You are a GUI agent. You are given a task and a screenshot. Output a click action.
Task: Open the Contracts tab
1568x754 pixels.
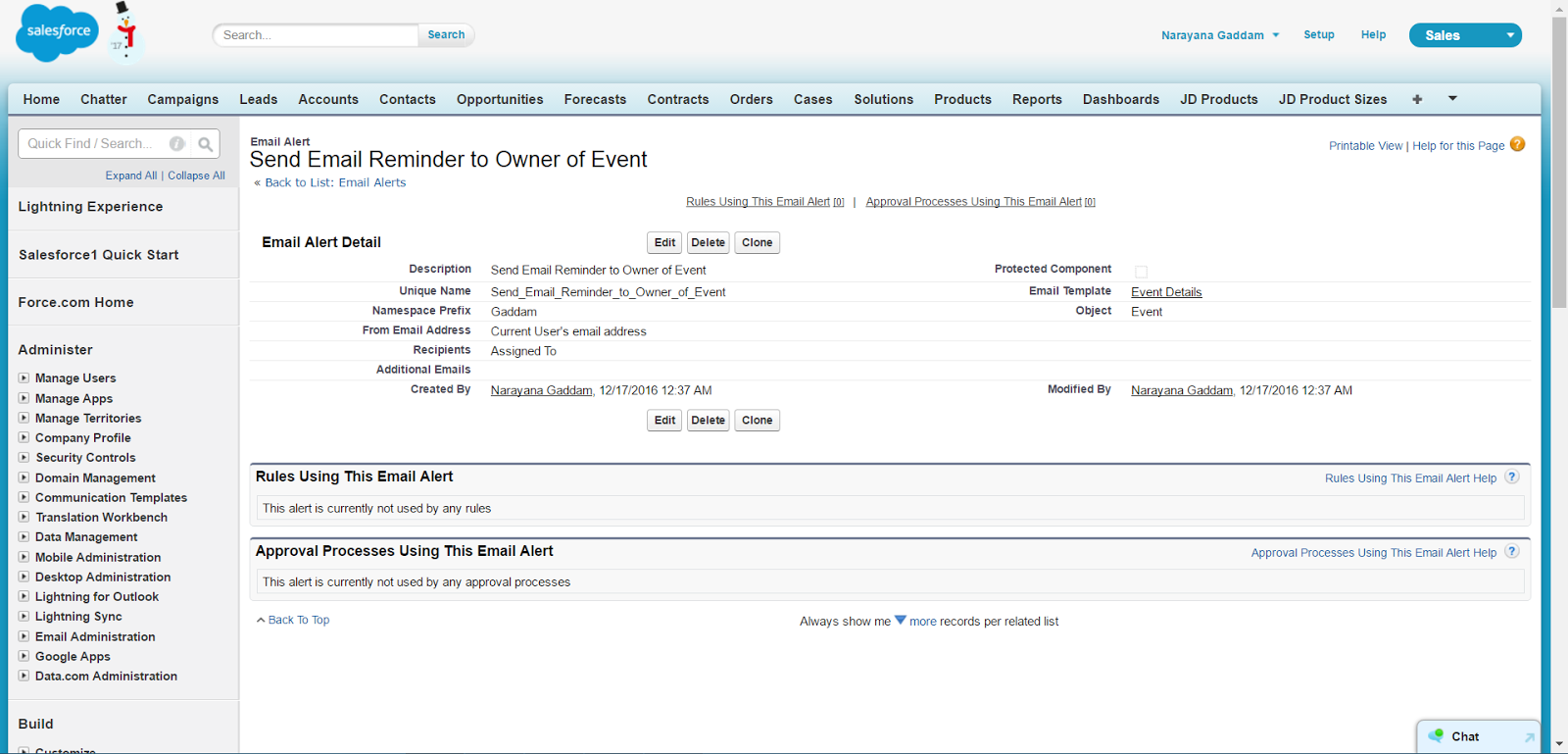(x=678, y=99)
